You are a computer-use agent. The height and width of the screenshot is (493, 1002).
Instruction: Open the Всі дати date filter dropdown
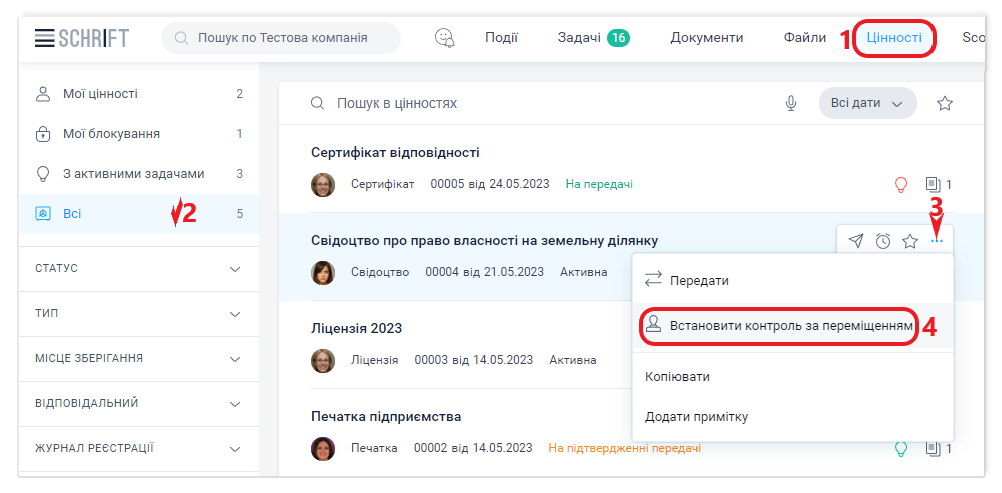coord(867,103)
